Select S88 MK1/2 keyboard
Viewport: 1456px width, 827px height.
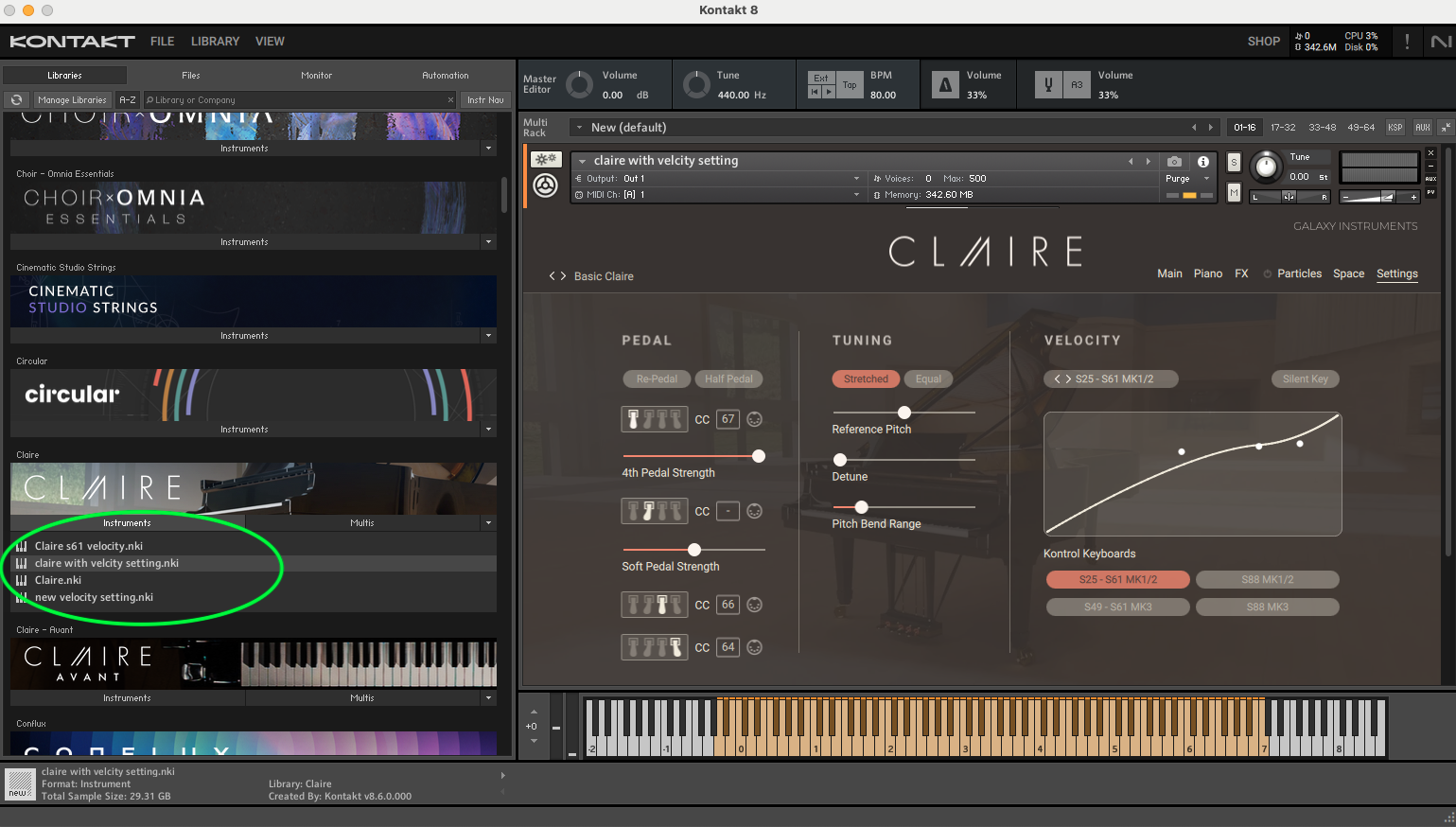pos(1267,579)
